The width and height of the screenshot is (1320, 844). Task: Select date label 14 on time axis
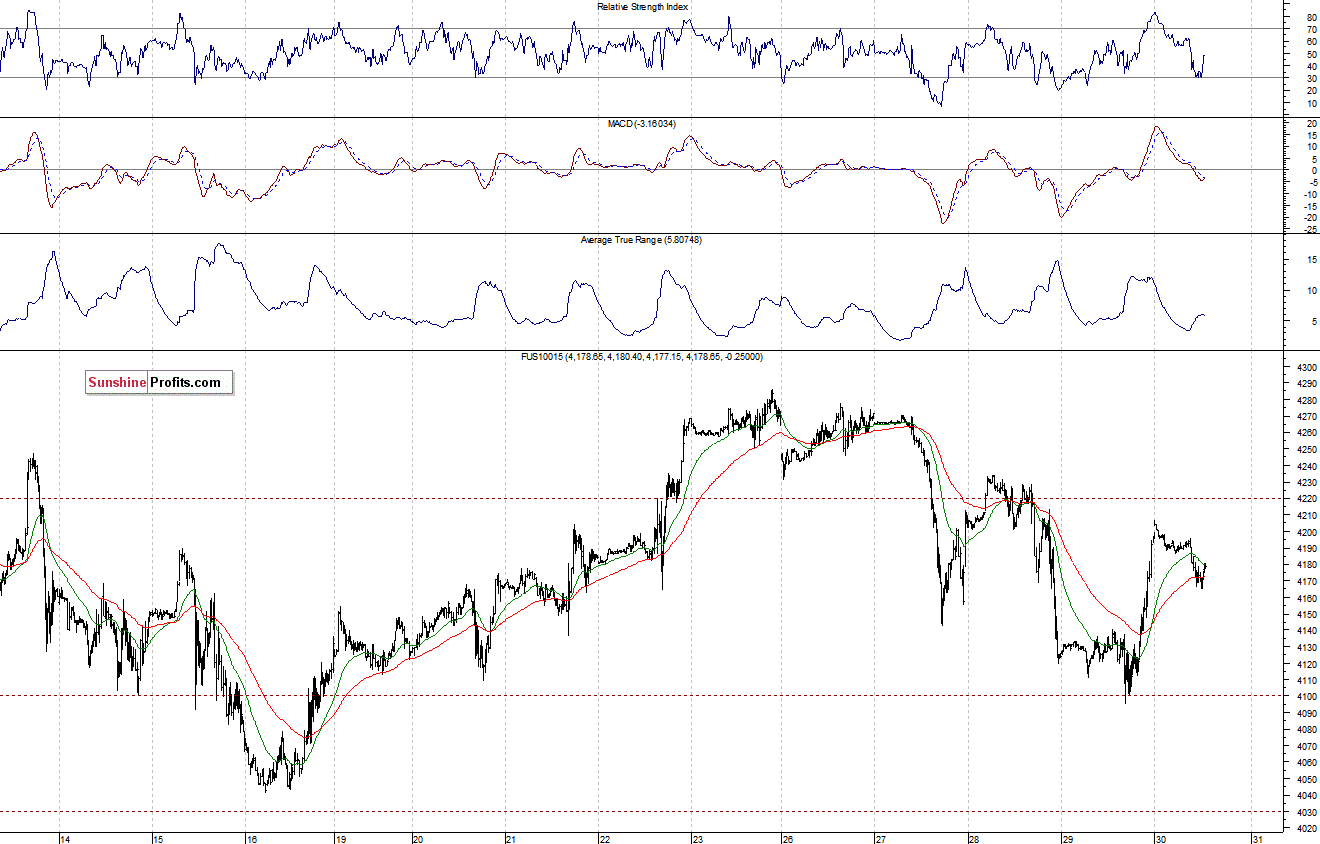tap(63, 839)
